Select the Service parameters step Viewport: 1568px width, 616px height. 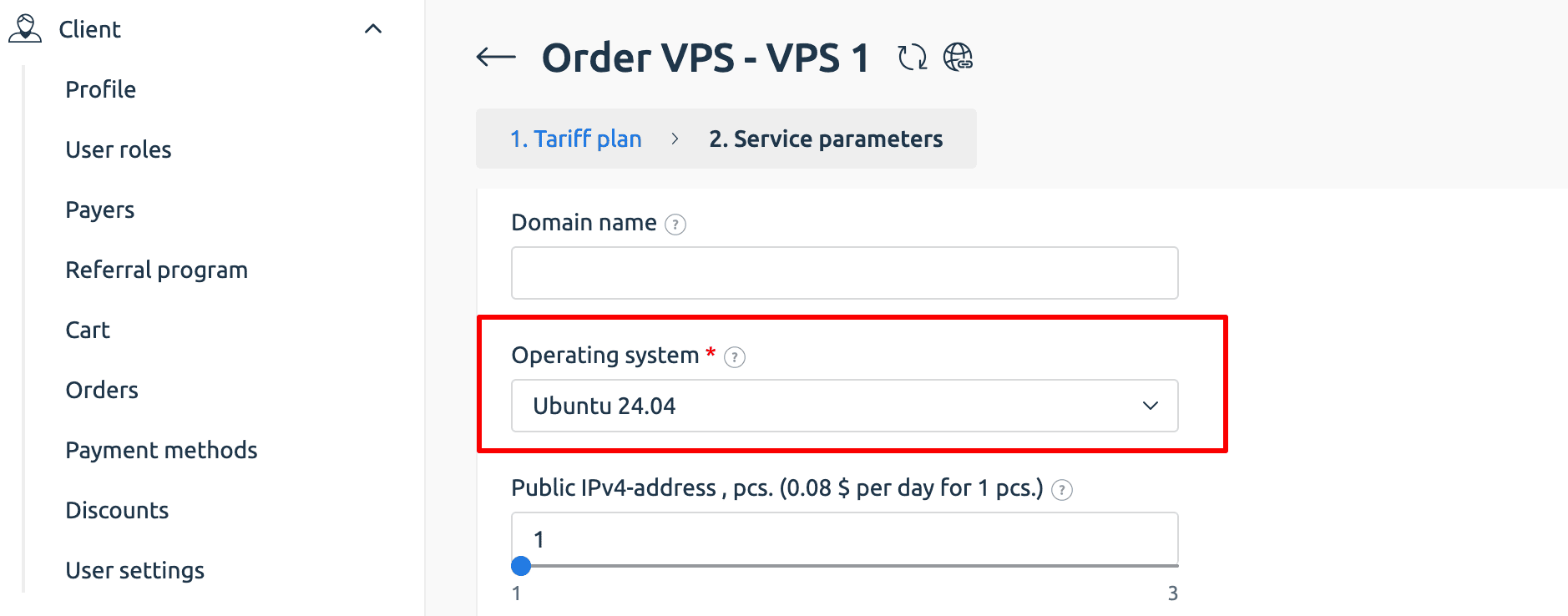pyautogui.click(x=826, y=139)
